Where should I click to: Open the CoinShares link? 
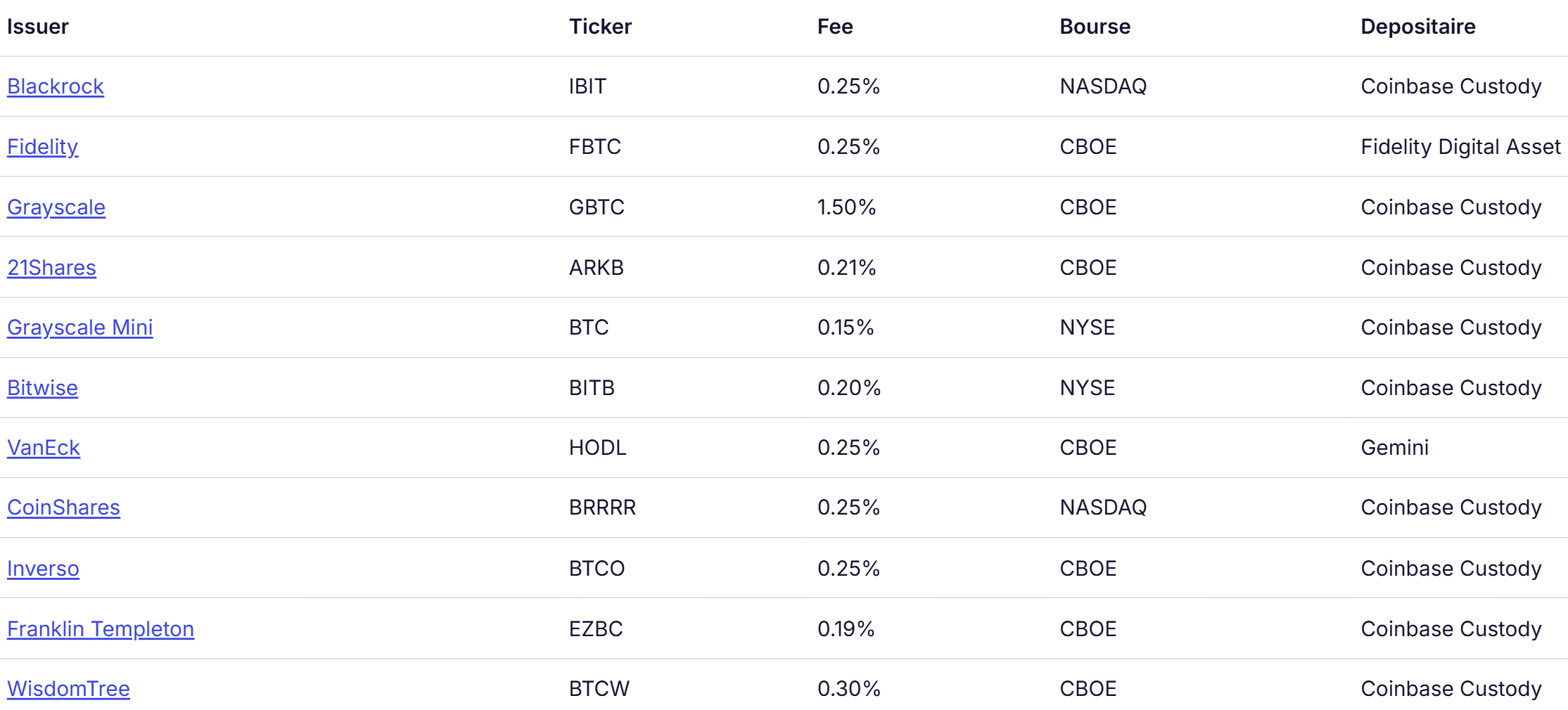click(63, 508)
